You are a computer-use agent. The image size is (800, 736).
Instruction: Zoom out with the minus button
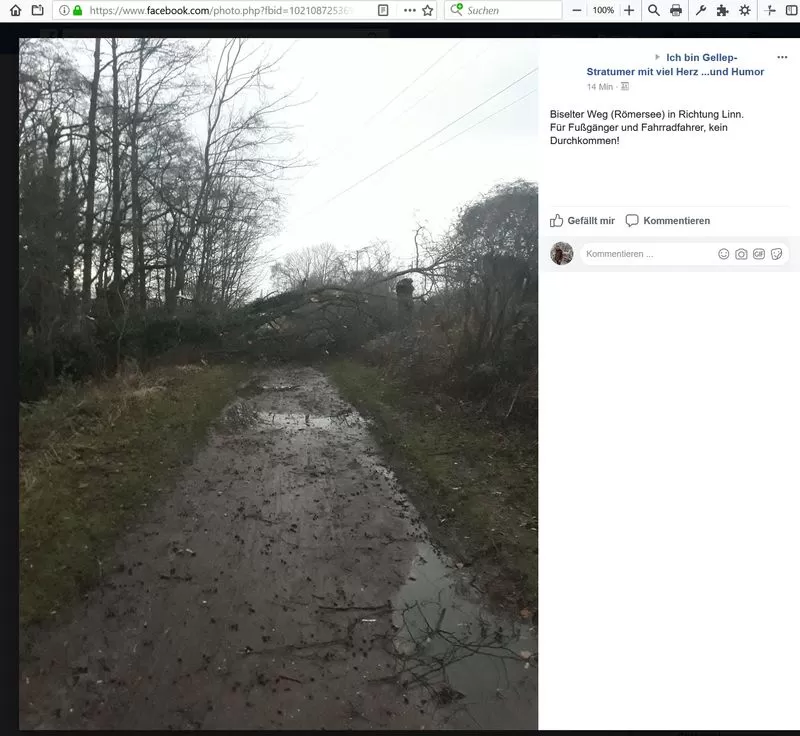tap(577, 10)
